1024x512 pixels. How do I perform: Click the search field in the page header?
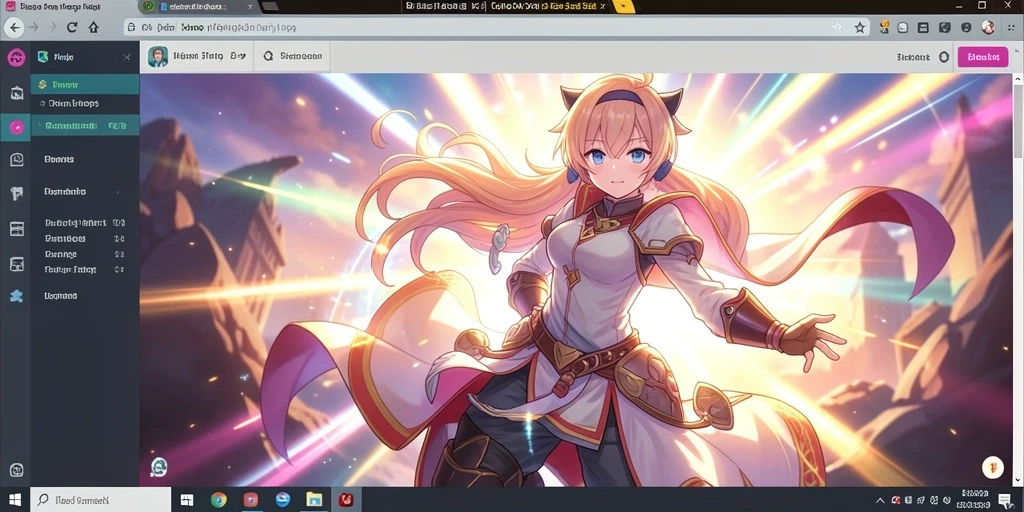(292, 57)
